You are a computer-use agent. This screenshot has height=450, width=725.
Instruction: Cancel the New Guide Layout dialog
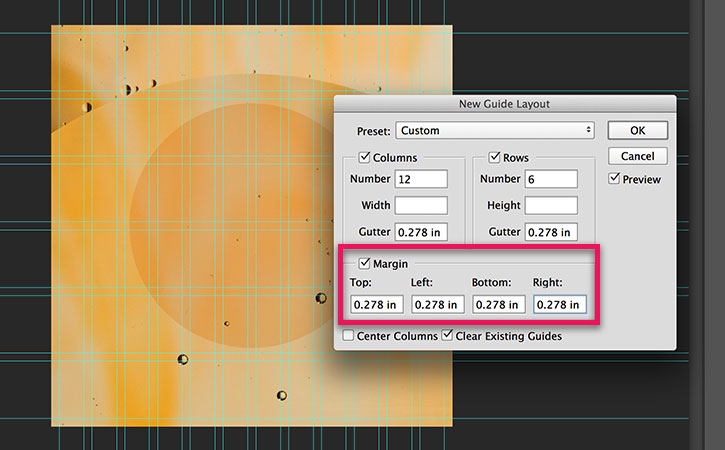(x=638, y=156)
